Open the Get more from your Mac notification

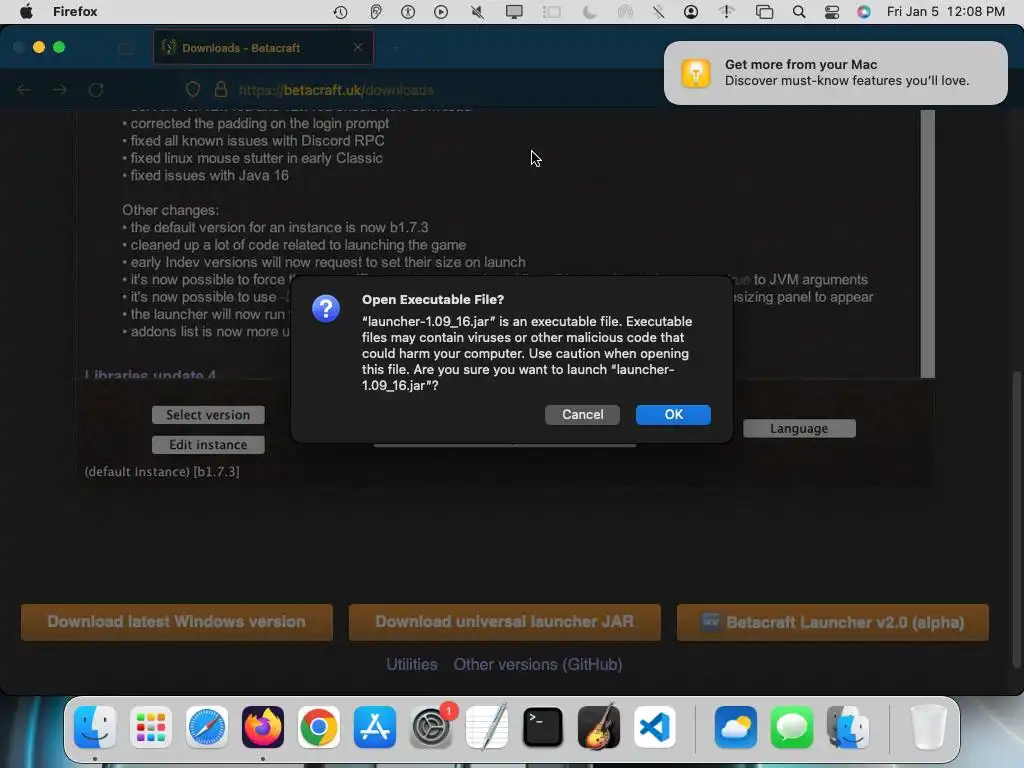coord(835,72)
